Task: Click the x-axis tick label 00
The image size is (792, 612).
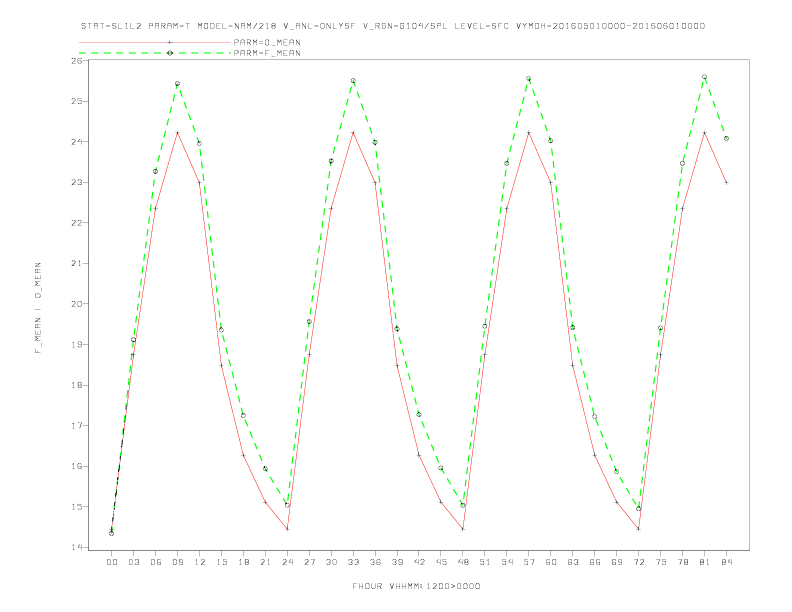Action: (112, 562)
